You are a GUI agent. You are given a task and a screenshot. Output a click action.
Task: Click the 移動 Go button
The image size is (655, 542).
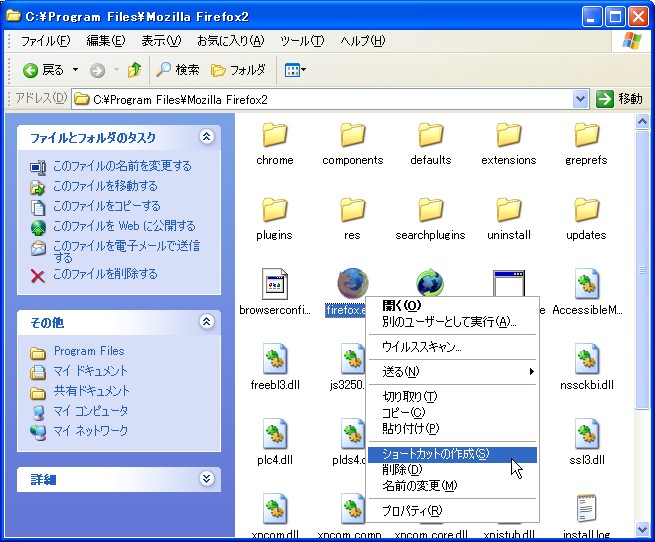pyautogui.click(x=619, y=99)
